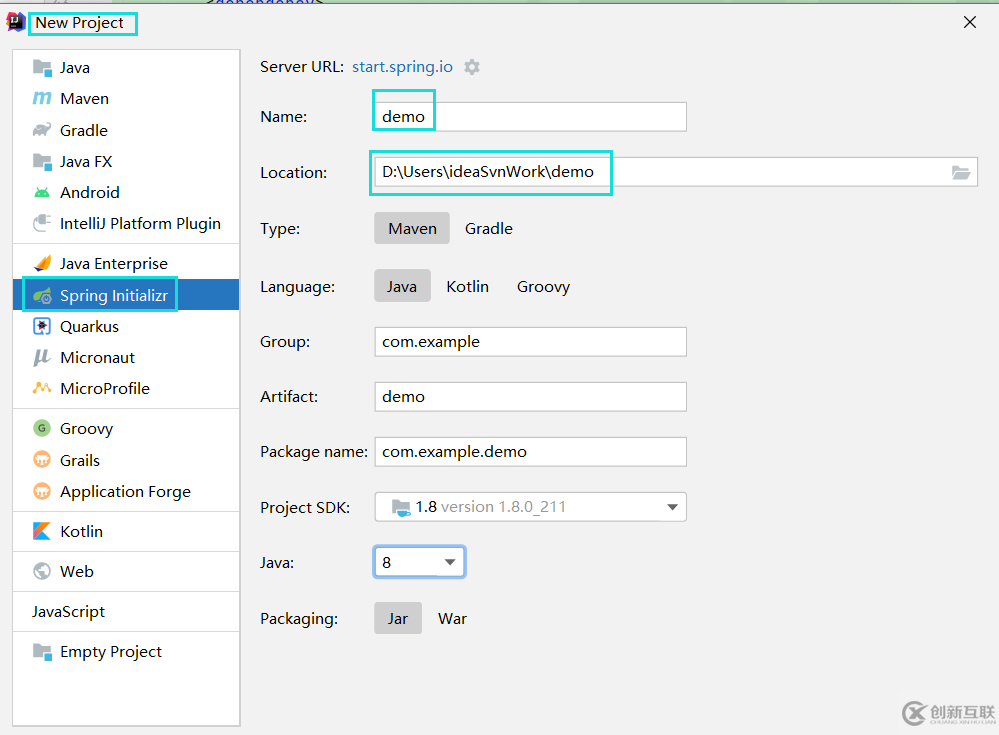
Task: Browse location with folder icon
Action: point(961,172)
